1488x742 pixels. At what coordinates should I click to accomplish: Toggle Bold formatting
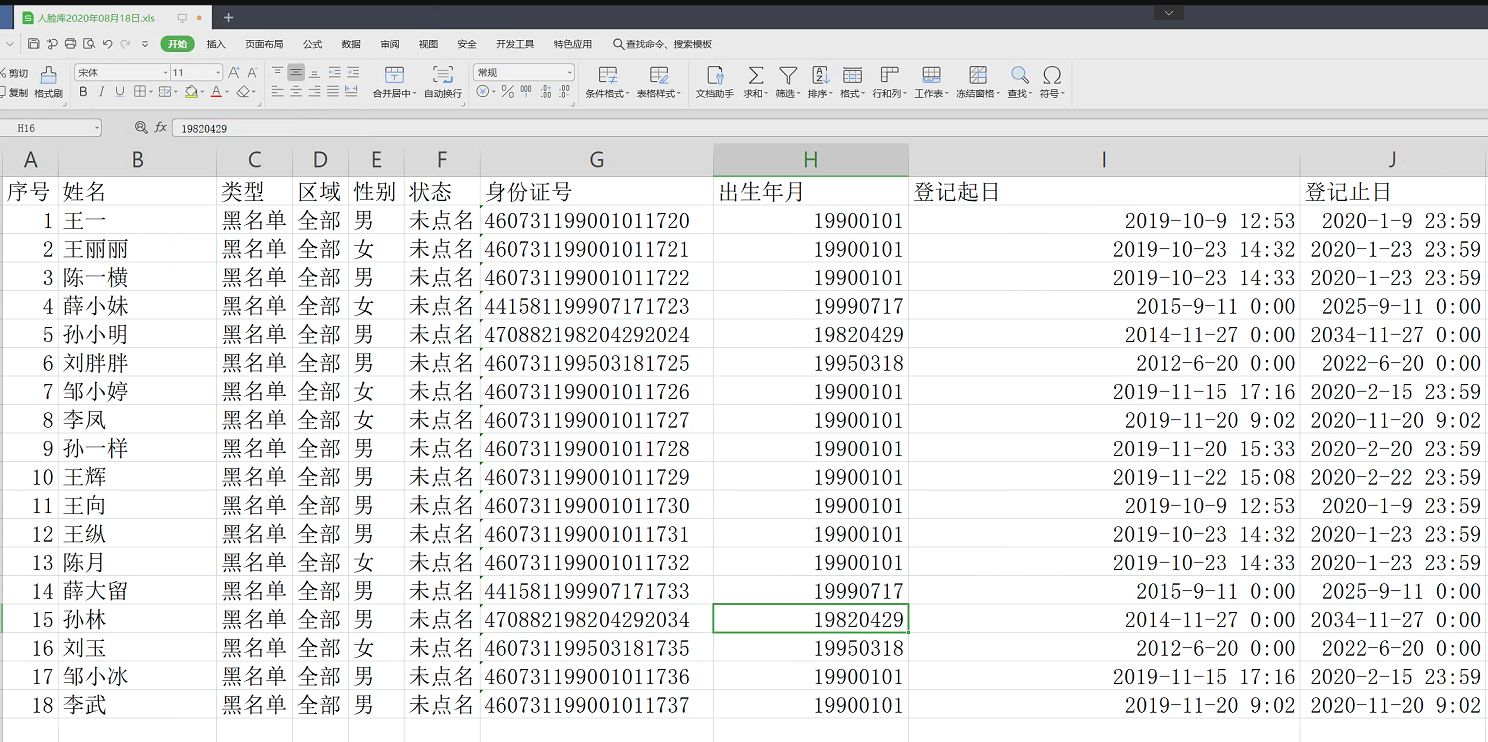(x=83, y=92)
